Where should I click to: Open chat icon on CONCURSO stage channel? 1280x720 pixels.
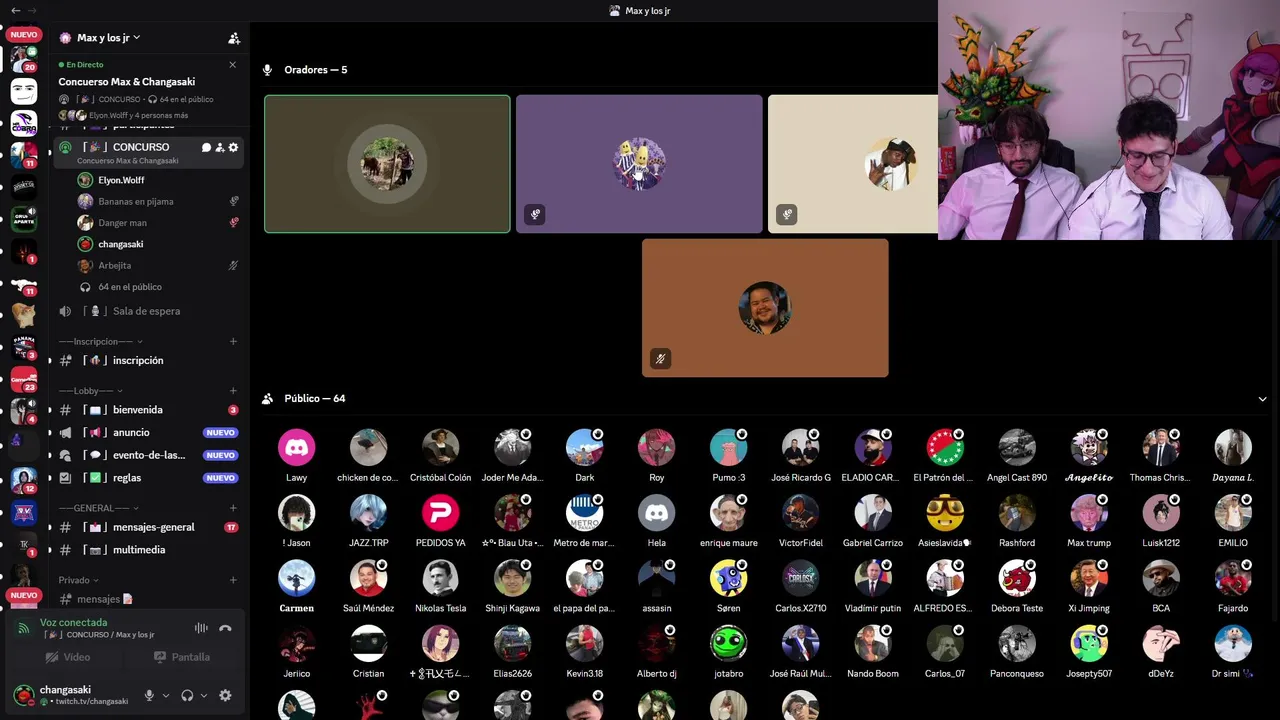click(x=206, y=147)
